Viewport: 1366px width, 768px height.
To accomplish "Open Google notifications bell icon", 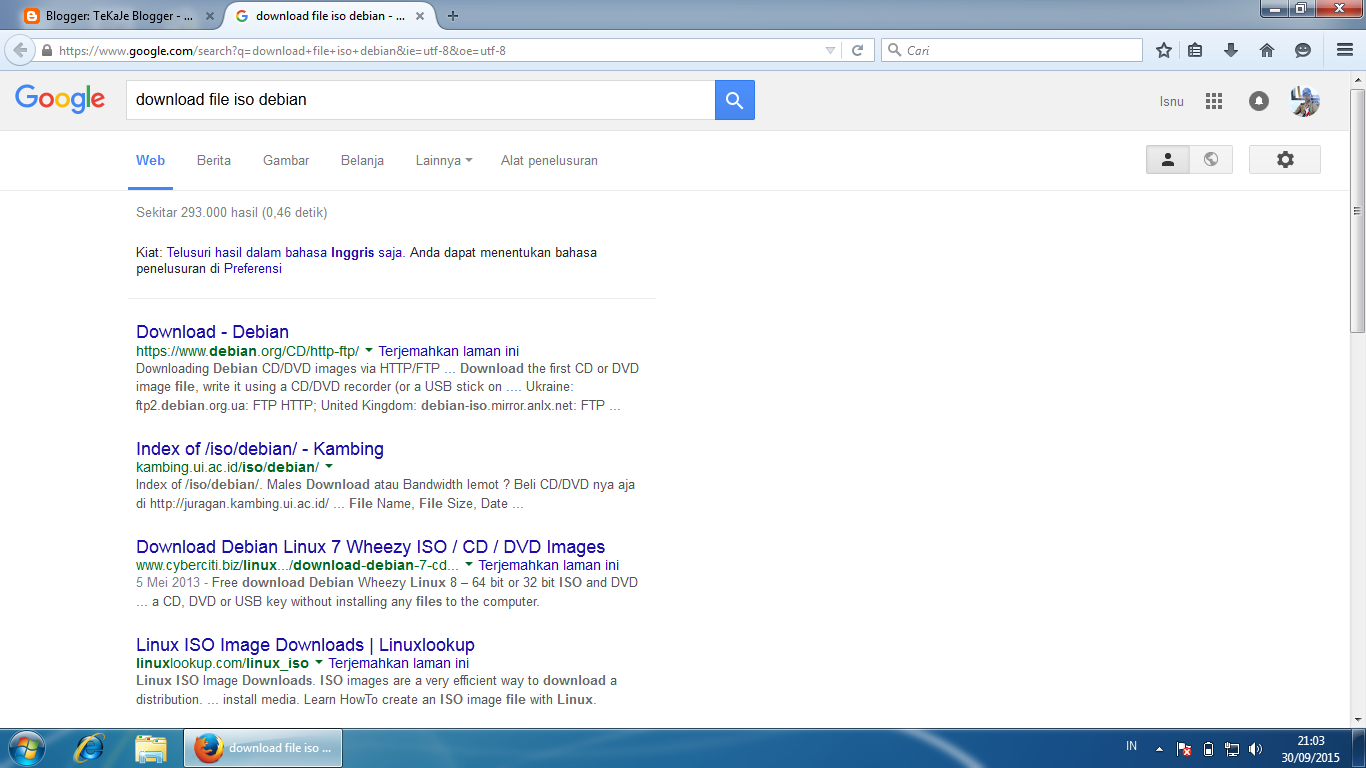I will 1259,101.
